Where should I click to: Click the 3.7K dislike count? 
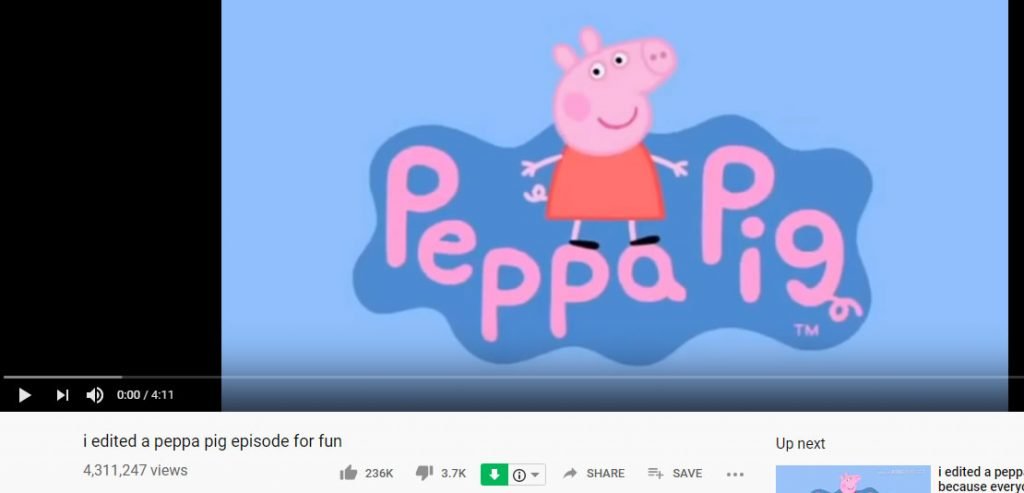(454, 473)
